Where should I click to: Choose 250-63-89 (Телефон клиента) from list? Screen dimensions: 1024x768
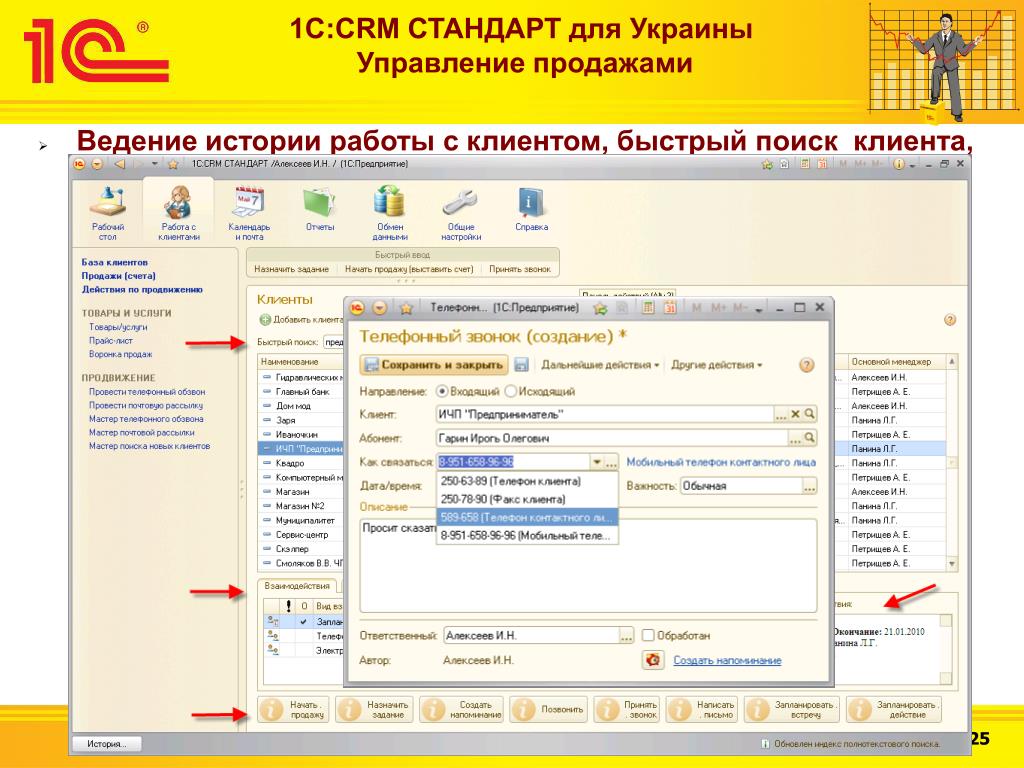(x=526, y=481)
